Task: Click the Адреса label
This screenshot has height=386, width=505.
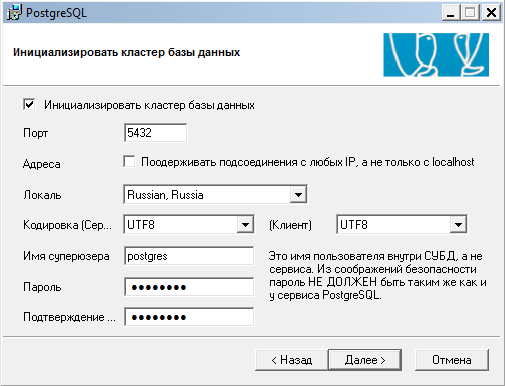Action: 42,164
